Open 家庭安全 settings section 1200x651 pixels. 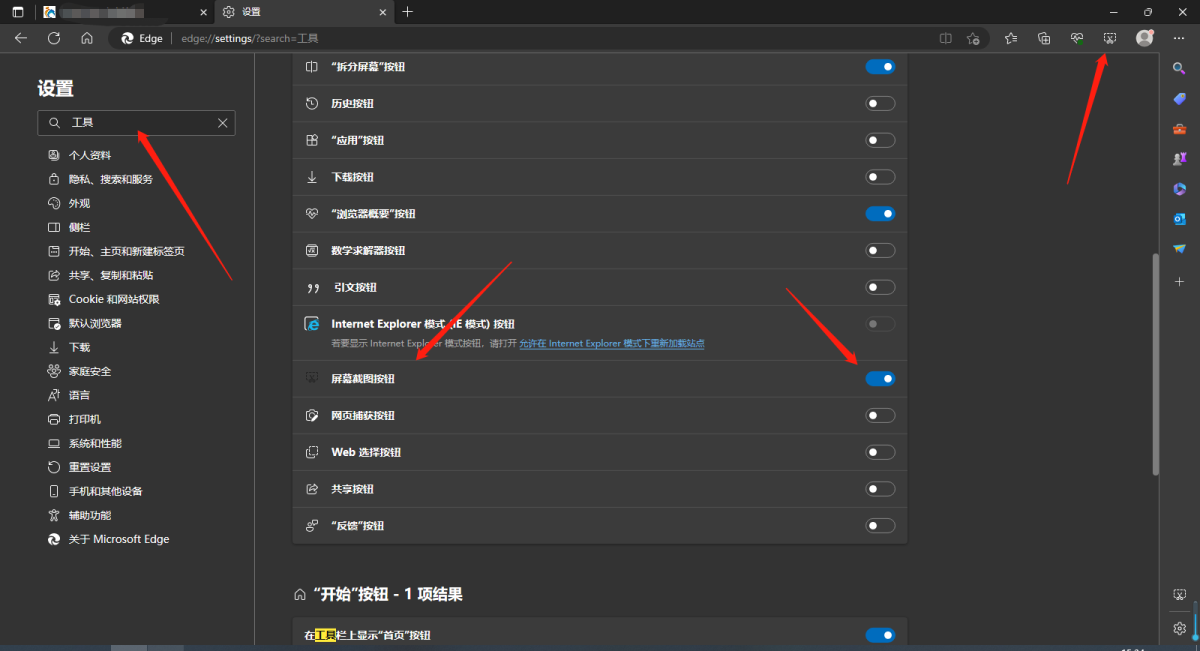pos(80,371)
